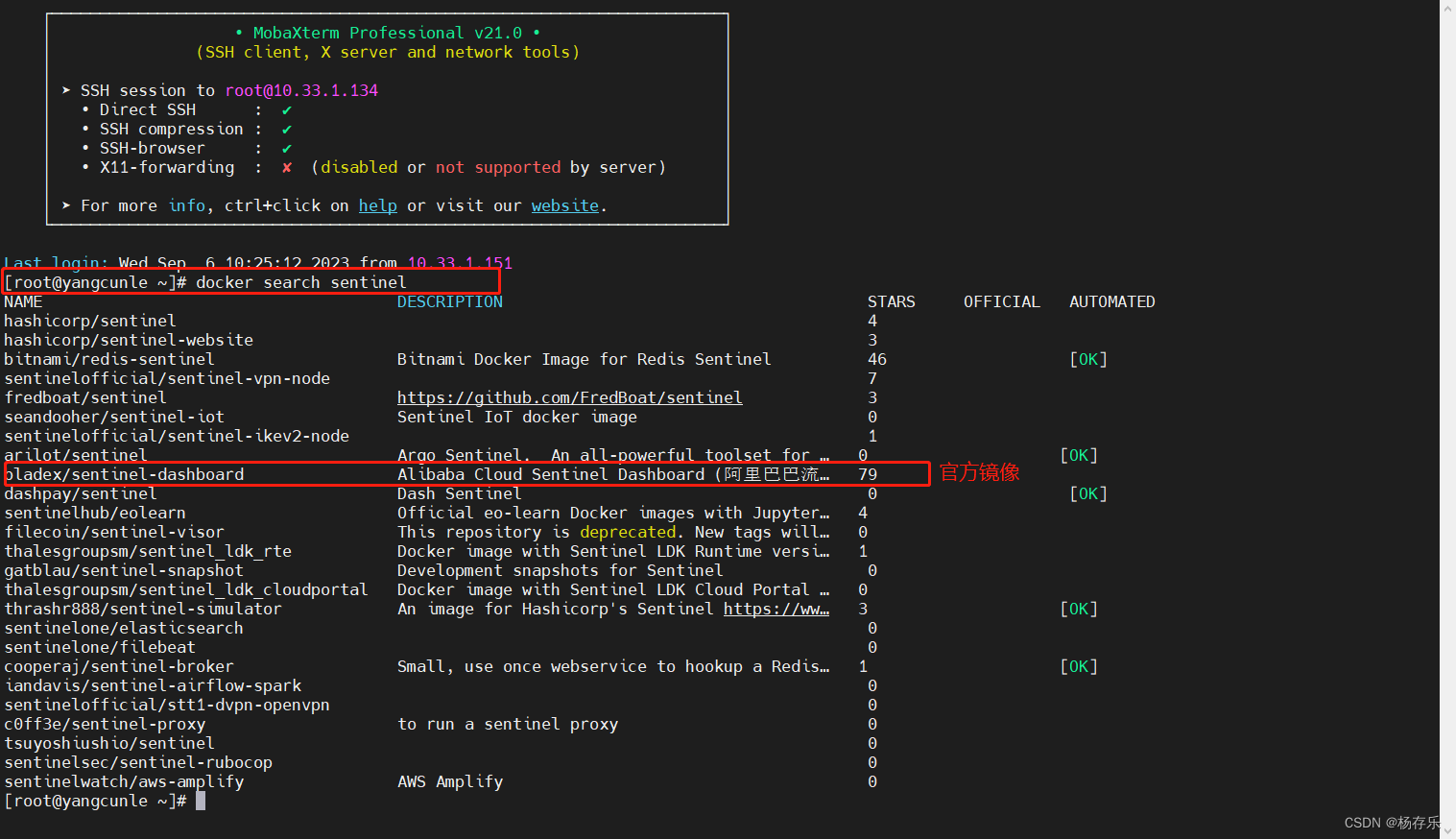Select bitnami/redis-sentinel entry

(109, 359)
